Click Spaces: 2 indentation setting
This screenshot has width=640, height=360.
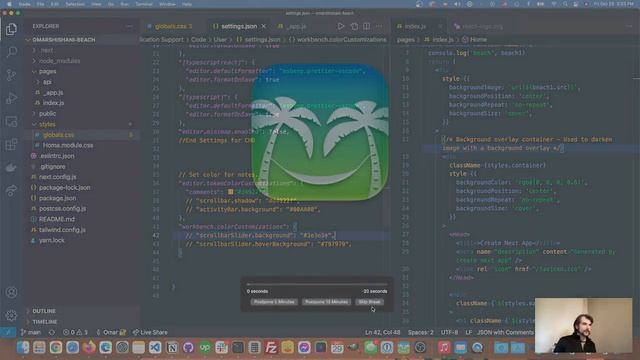(x=420, y=332)
